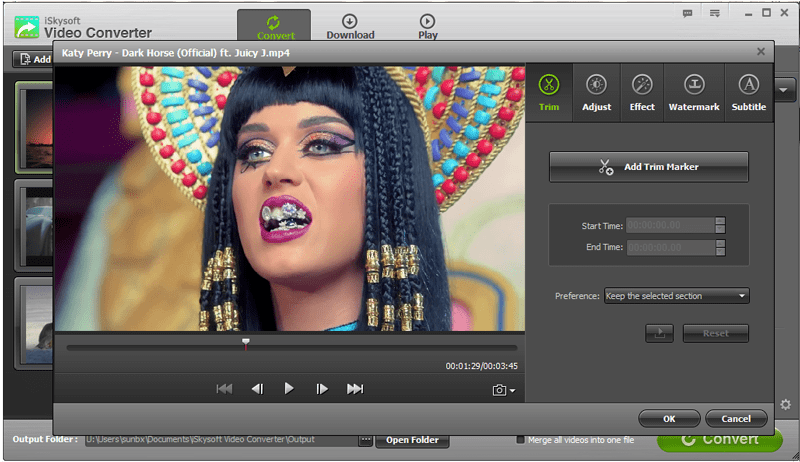Click the End Time stepper arrows
The width and height of the screenshot is (800, 462).
click(720, 248)
